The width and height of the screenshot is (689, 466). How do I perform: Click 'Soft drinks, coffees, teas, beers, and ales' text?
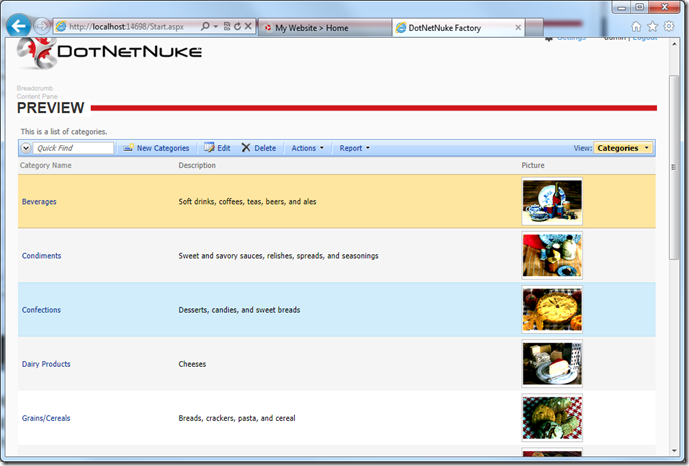click(x=247, y=202)
